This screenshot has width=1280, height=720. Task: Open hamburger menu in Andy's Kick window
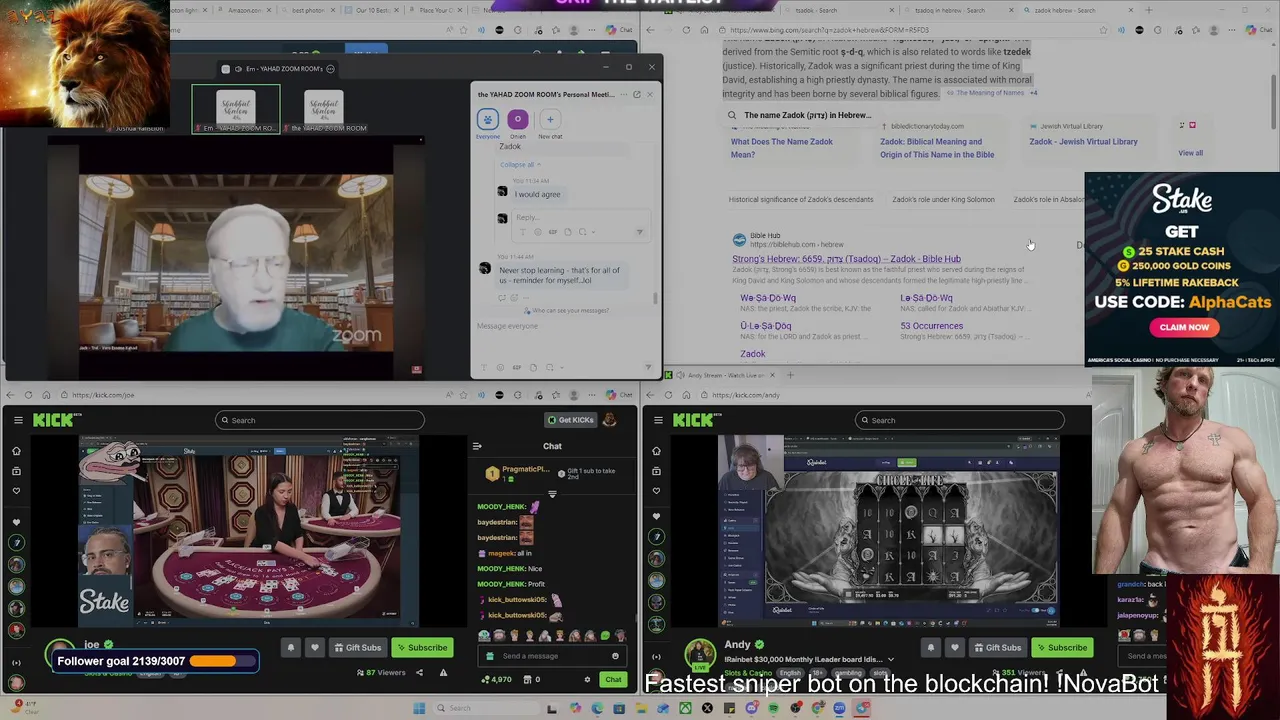658,420
